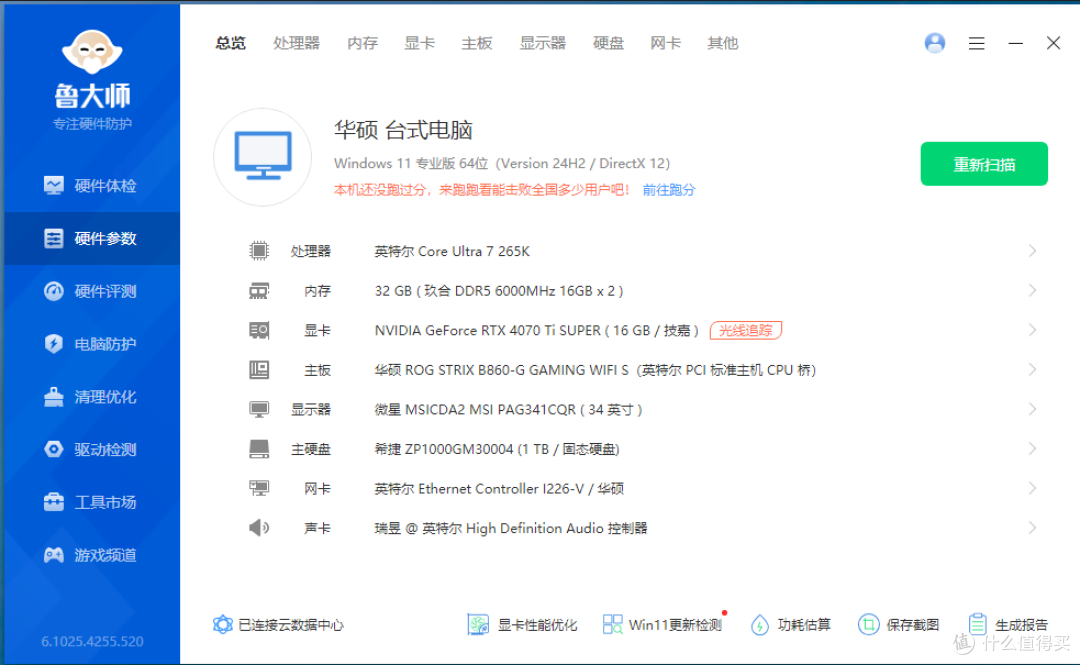This screenshot has height=665, width=1080.
Task: Switch to the 内存 tab
Action: (362, 43)
